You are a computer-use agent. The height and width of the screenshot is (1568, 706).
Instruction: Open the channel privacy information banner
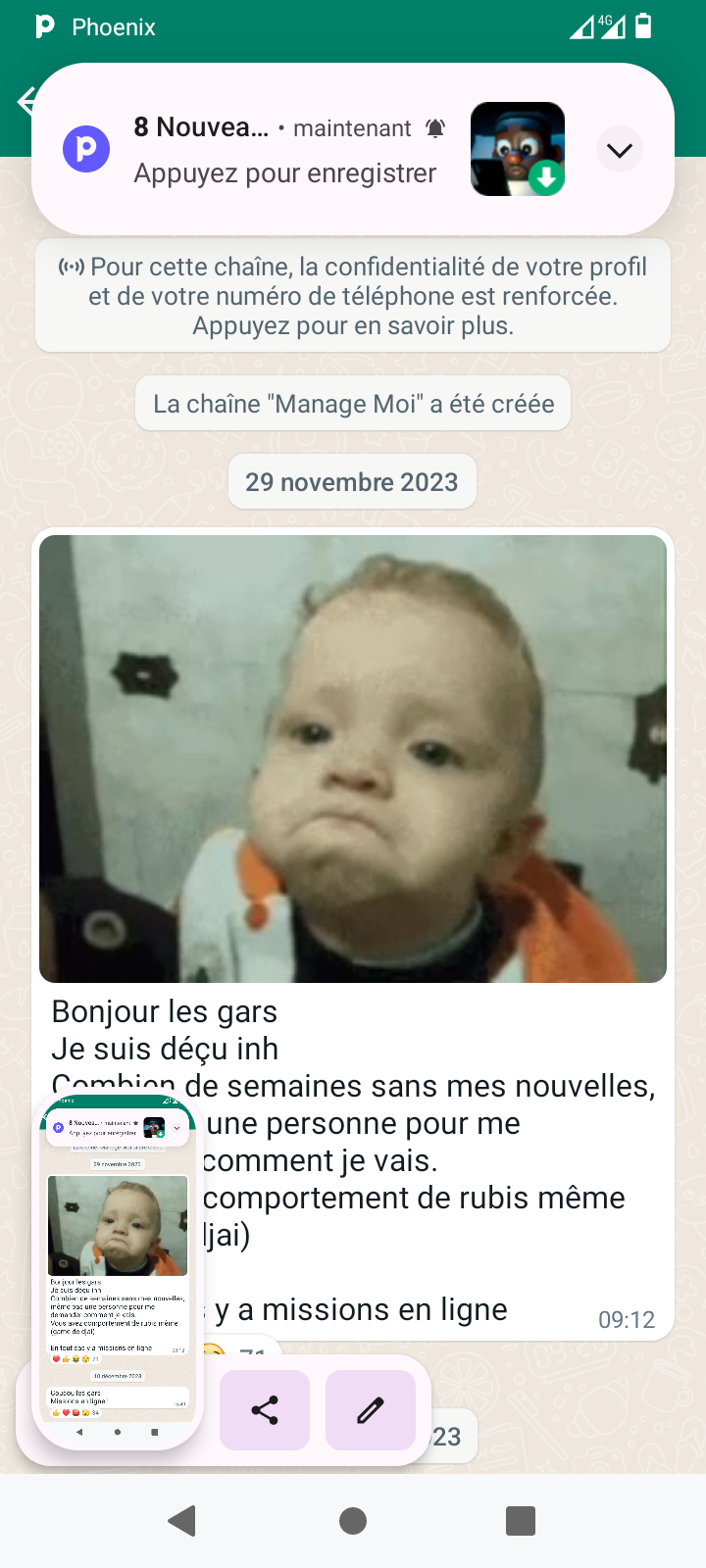pos(353,296)
